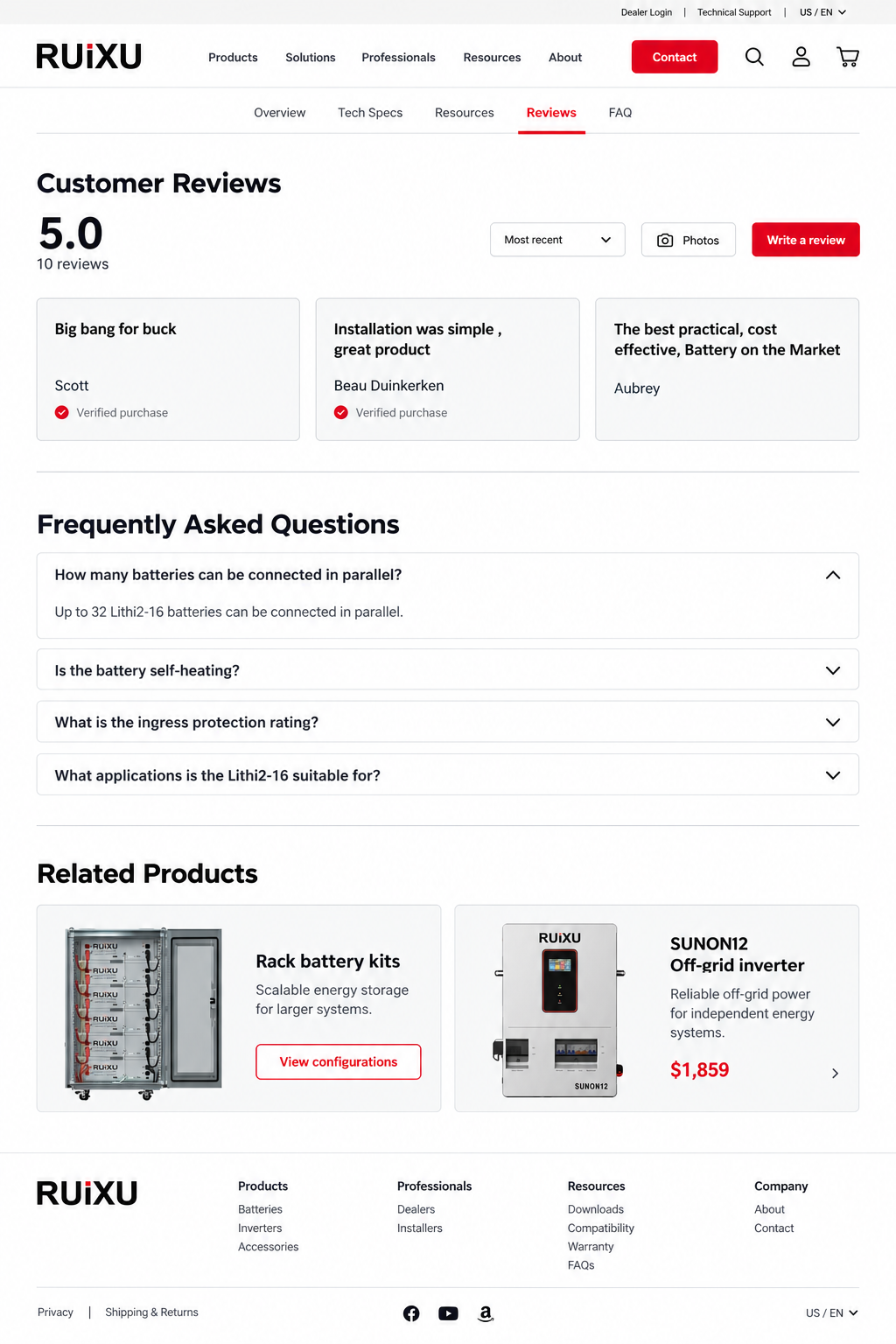Open the footer Compatibility link
This screenshot has height=1344, width=896.
pos(601,1228)
